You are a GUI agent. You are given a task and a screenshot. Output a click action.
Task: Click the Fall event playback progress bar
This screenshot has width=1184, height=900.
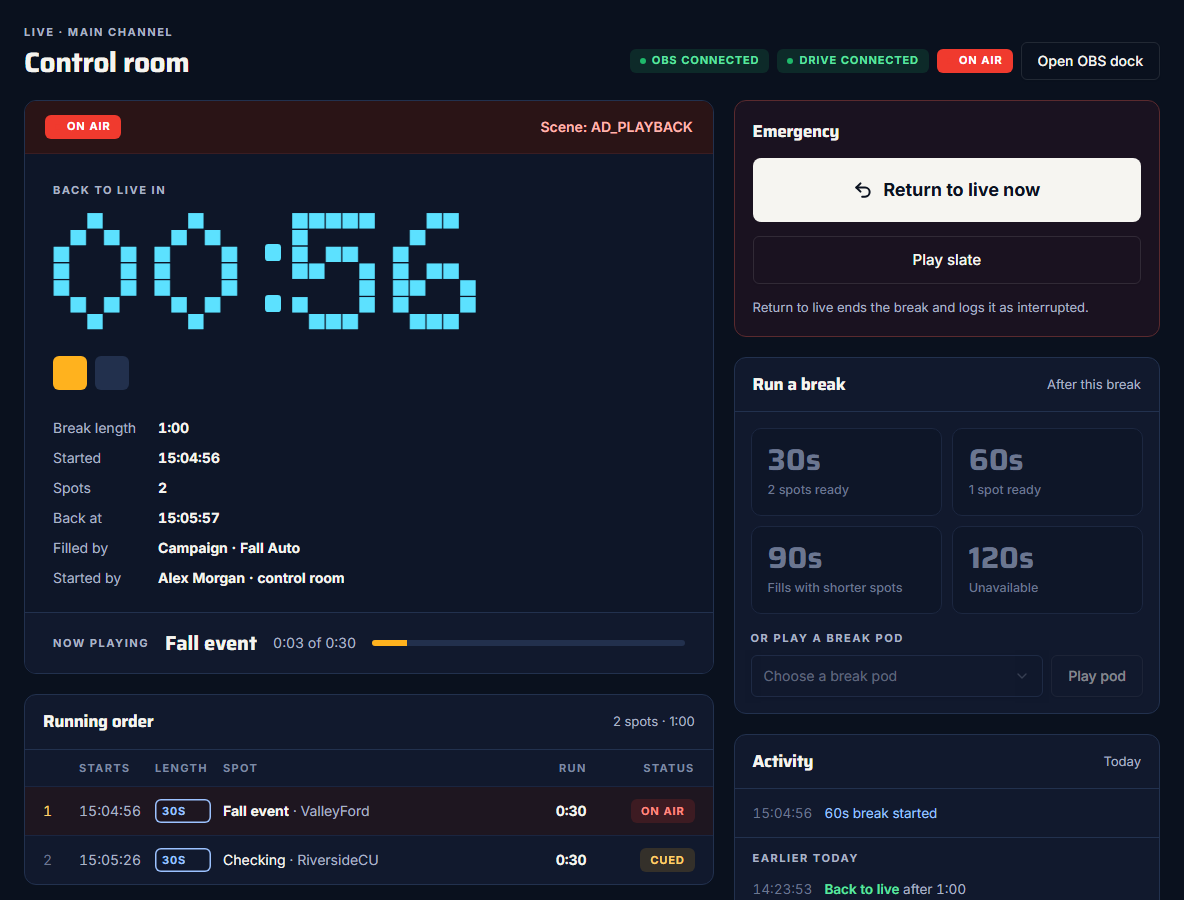click(x=528, y=643)
